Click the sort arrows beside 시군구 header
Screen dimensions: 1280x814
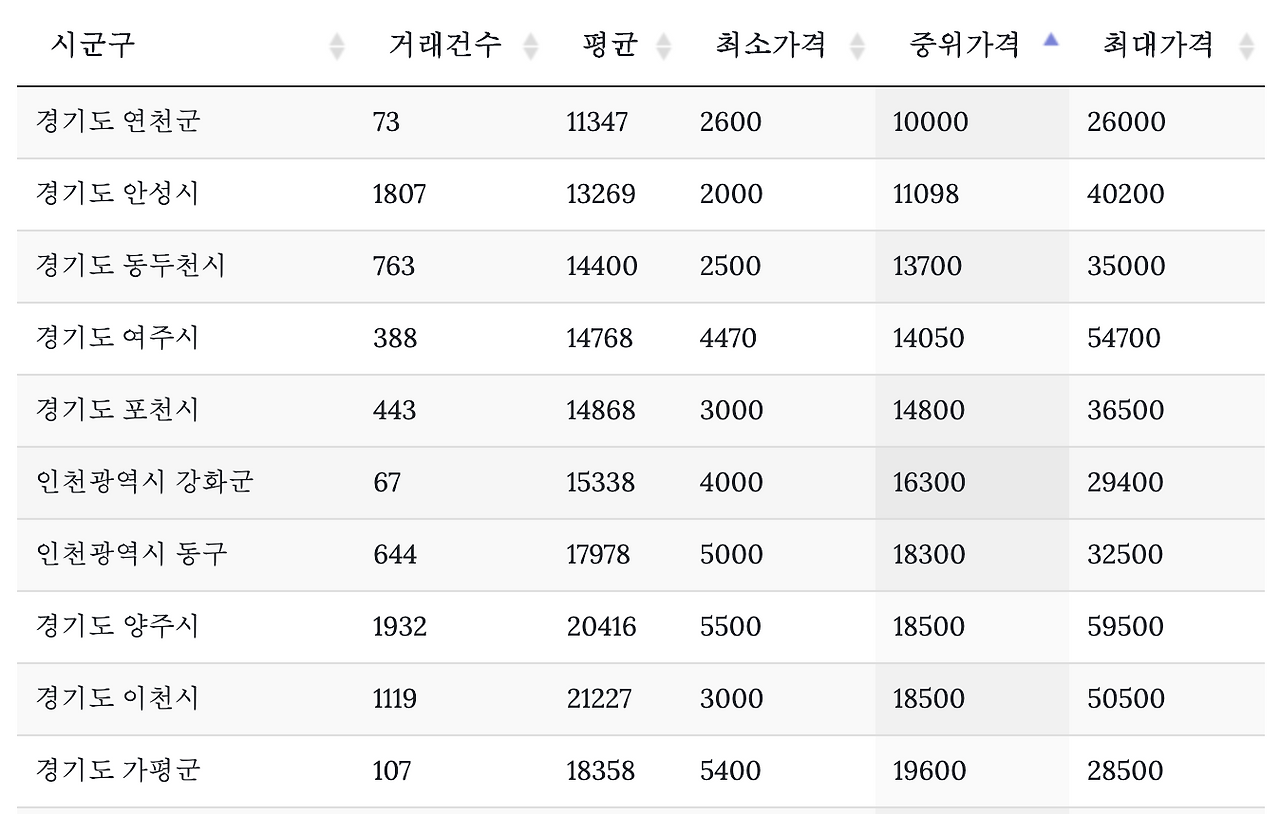[337, 43]
